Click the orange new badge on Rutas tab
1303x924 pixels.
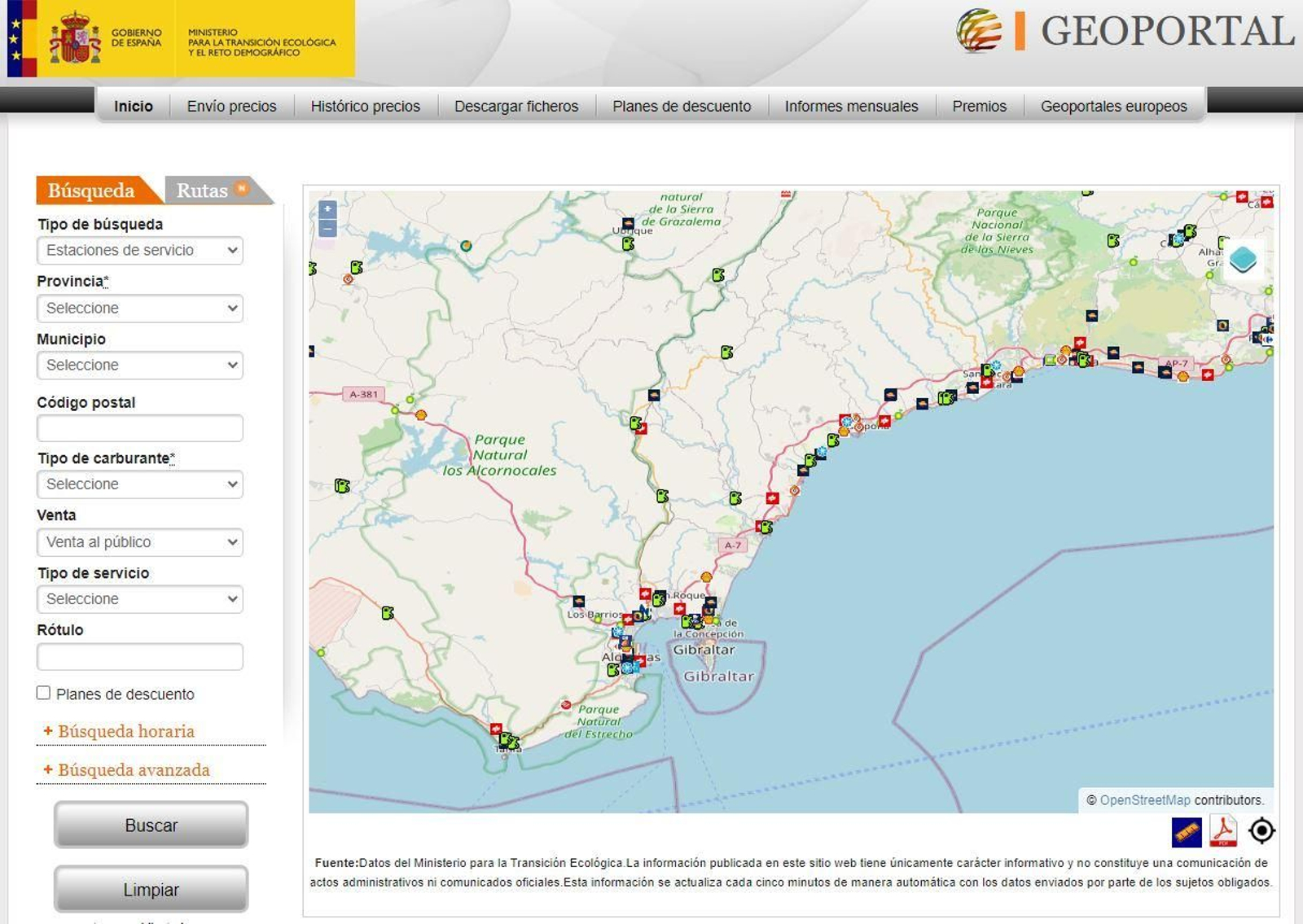point(242,188)
